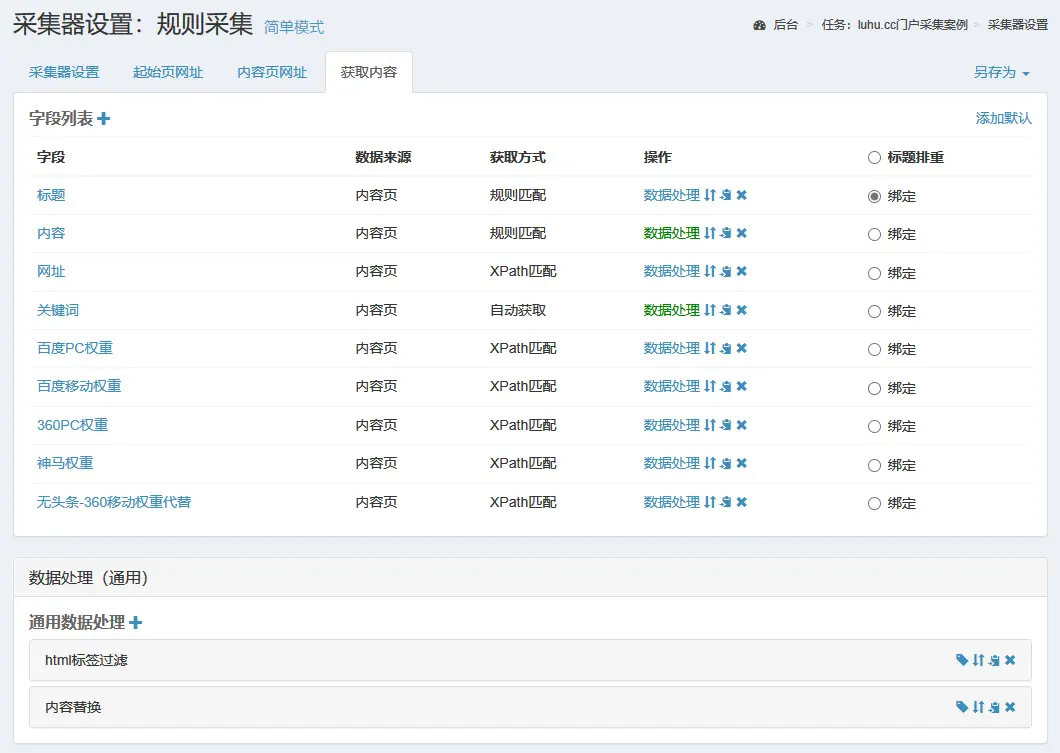Delete the 标题 field with its X icon
The height and width of the screenshot is (753, 1060).
coord(742,195)
